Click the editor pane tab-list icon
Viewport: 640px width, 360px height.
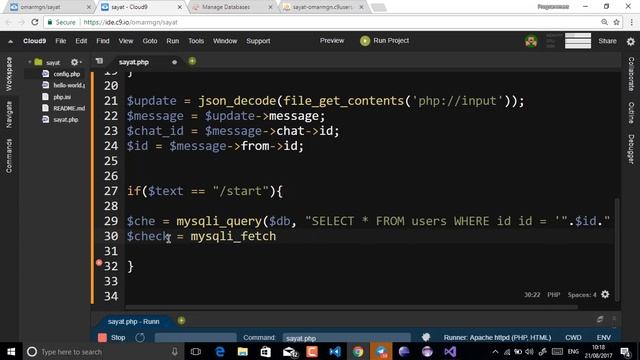coord(99,61)
